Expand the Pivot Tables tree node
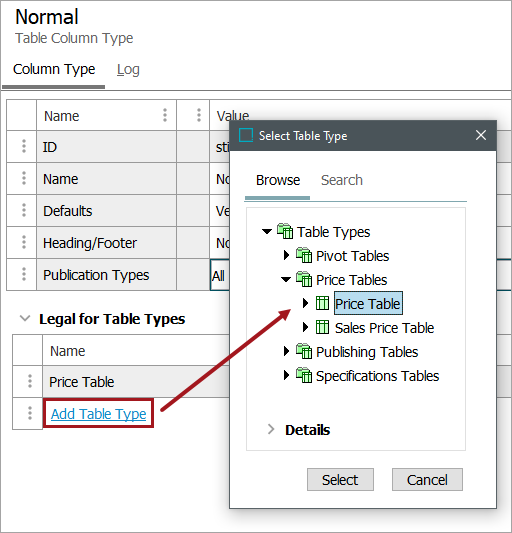This screenshot has width=512, height=533. point(286,255)
